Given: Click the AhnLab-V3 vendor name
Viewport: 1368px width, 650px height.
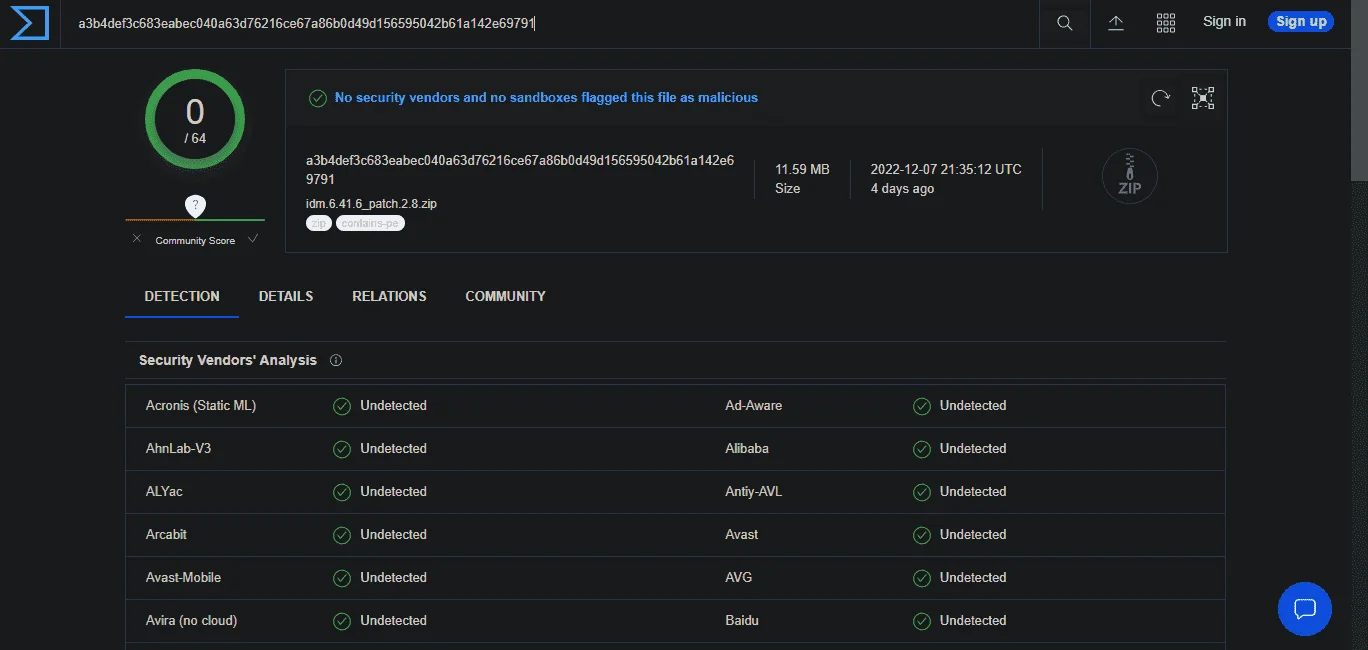Looking at the screenshot, I should click(x=178, y=449).
